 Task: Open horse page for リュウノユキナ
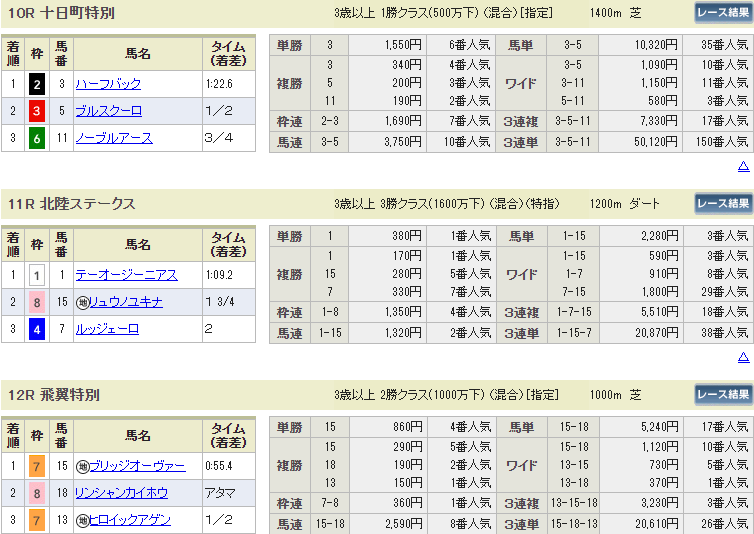click(126, 302)
